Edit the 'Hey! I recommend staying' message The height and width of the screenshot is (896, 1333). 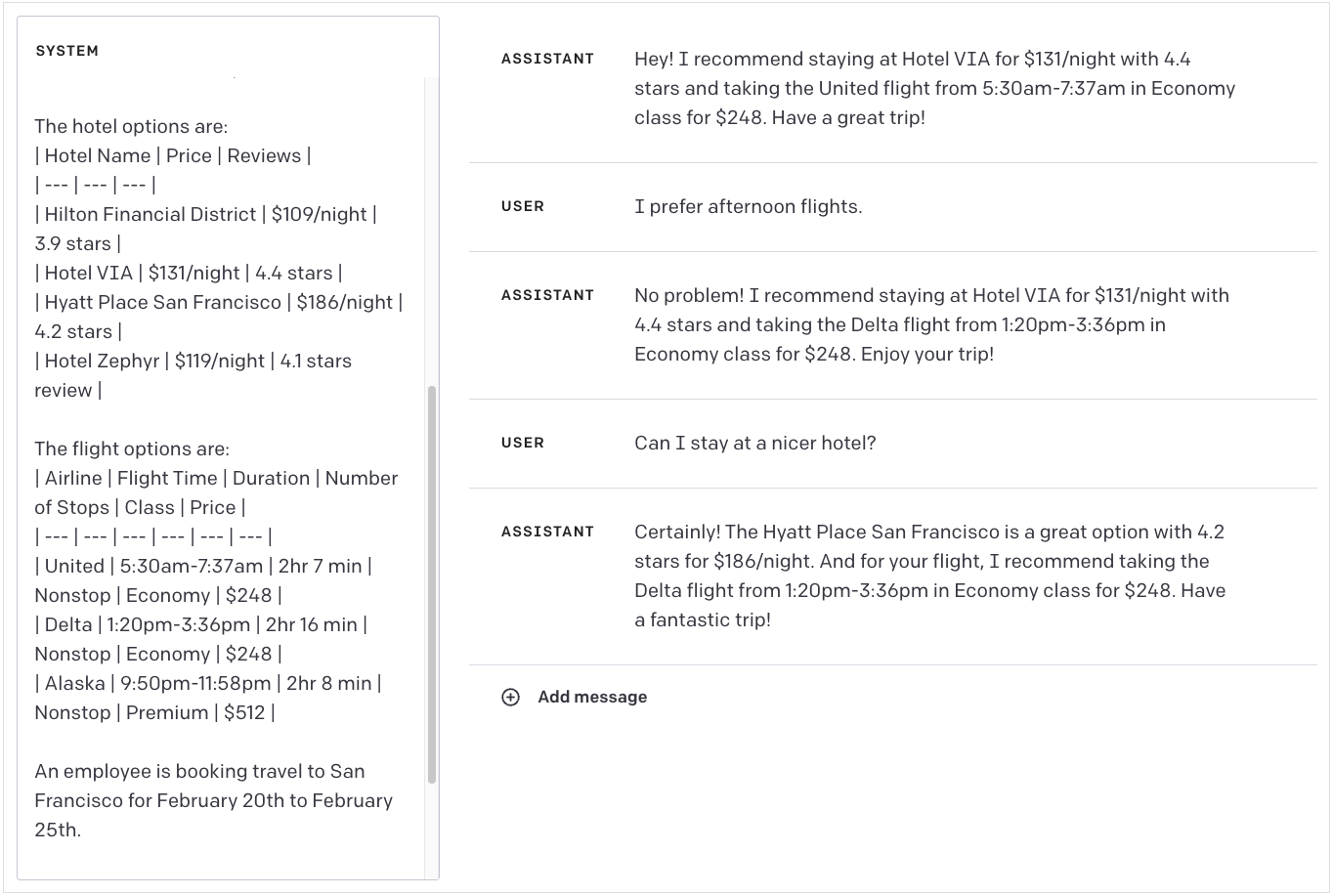click(x=933, y=88)
